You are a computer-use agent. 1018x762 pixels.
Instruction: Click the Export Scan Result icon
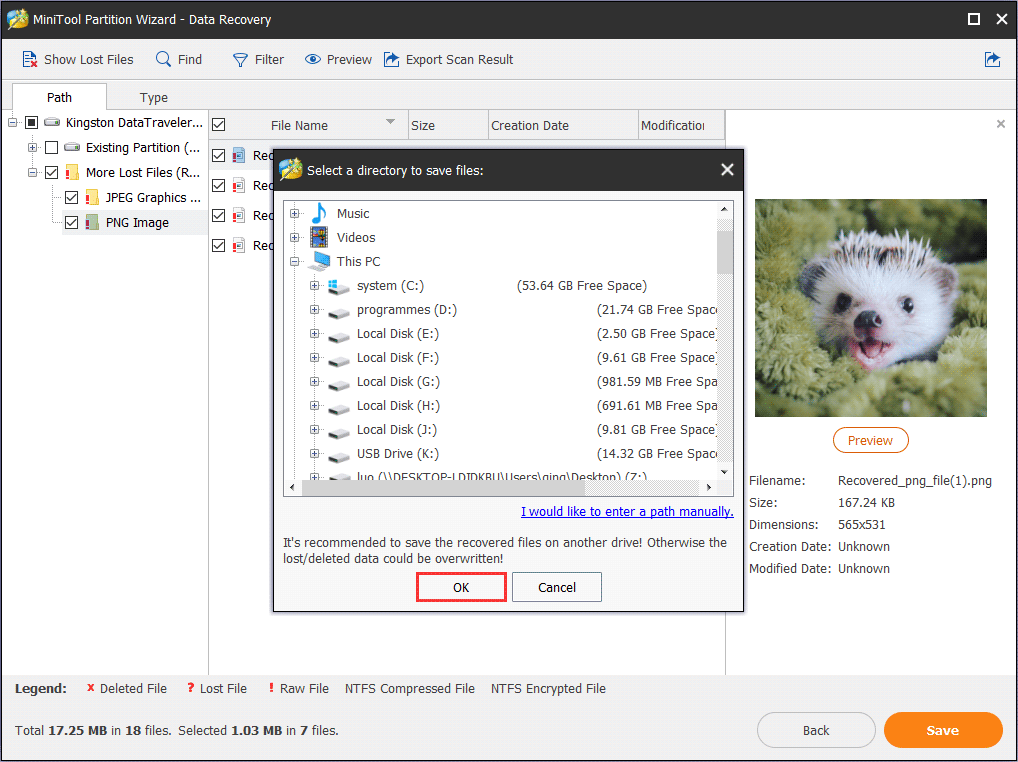tap(391, 60)
